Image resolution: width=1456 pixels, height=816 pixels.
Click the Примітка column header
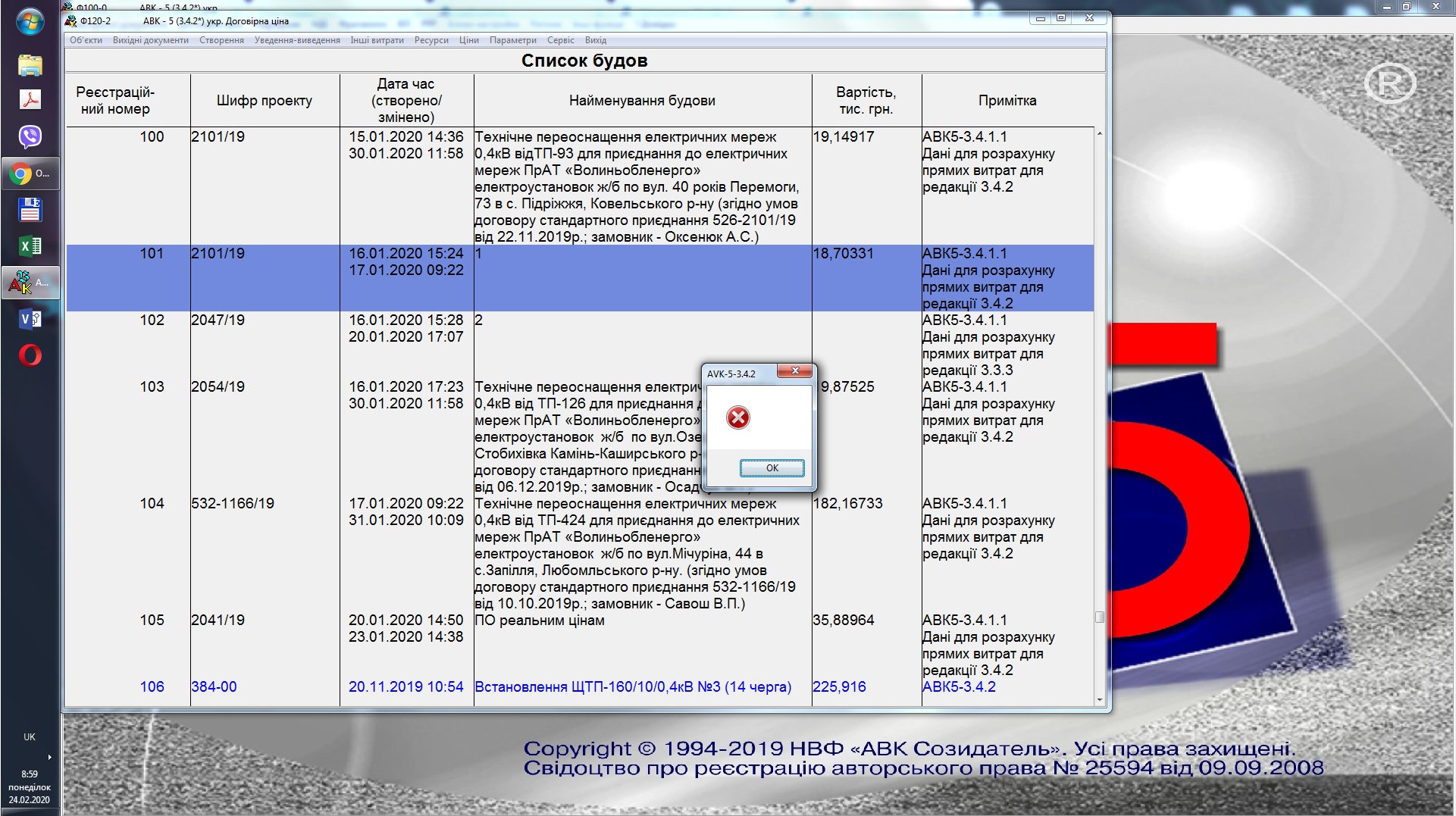point(1007,100)
